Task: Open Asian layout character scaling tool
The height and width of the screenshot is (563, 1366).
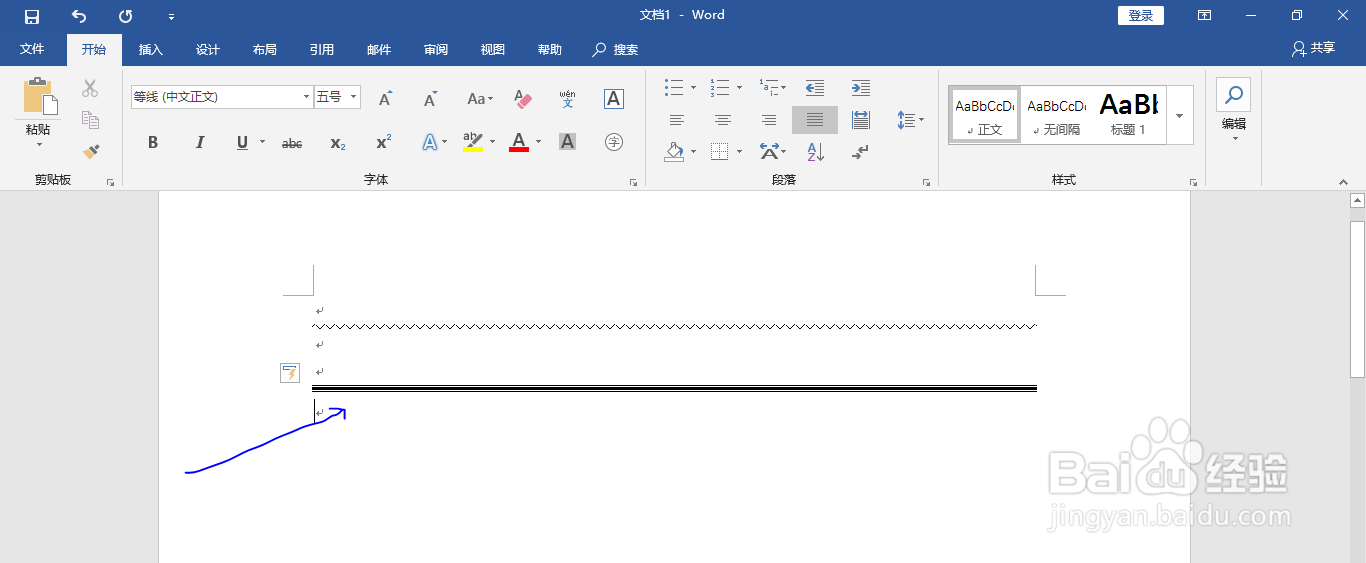Action: coord(772,152)
